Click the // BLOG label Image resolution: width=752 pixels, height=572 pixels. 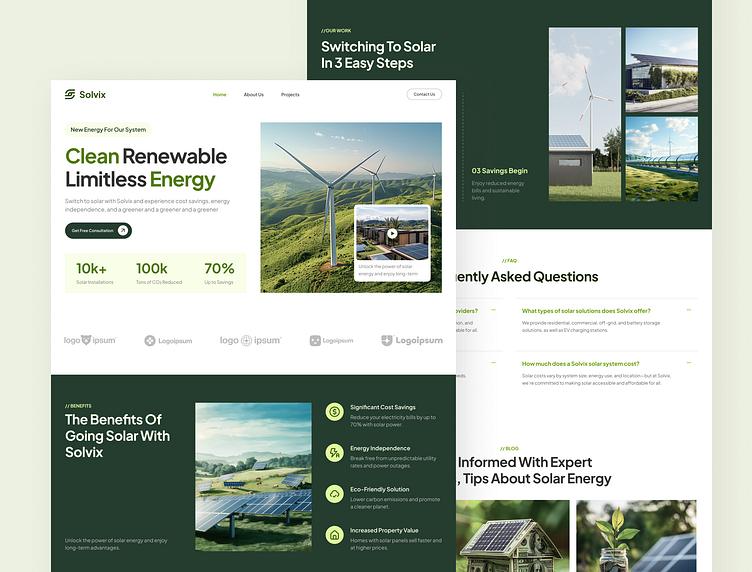pyautogui.click(x=509, y=449)
